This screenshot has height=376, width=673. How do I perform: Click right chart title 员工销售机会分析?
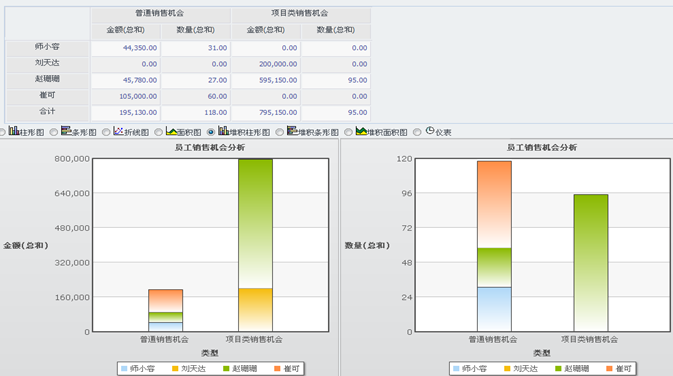click(x=542, y=148)
